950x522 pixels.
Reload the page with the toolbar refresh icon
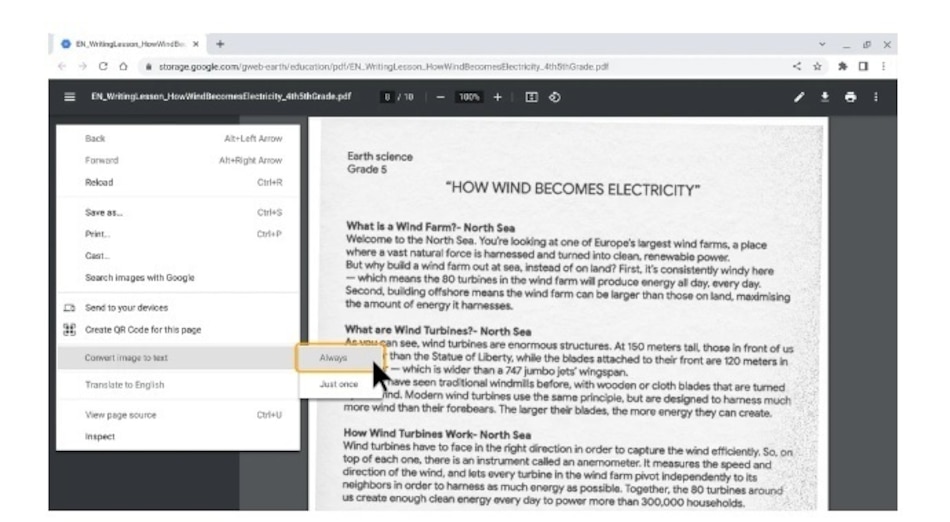[103, 66]
